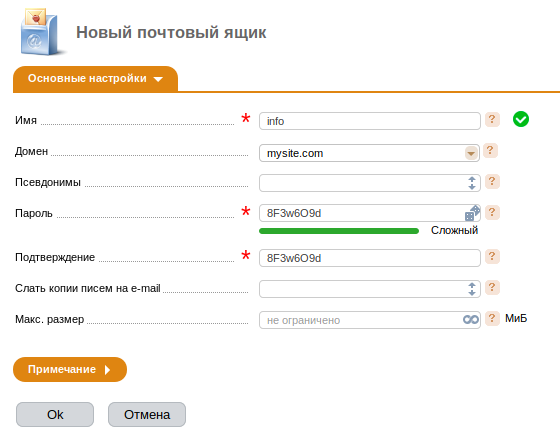
Task: Click the Подтверждение password input field
Action: pyautogui.click(x=370, y=258)
